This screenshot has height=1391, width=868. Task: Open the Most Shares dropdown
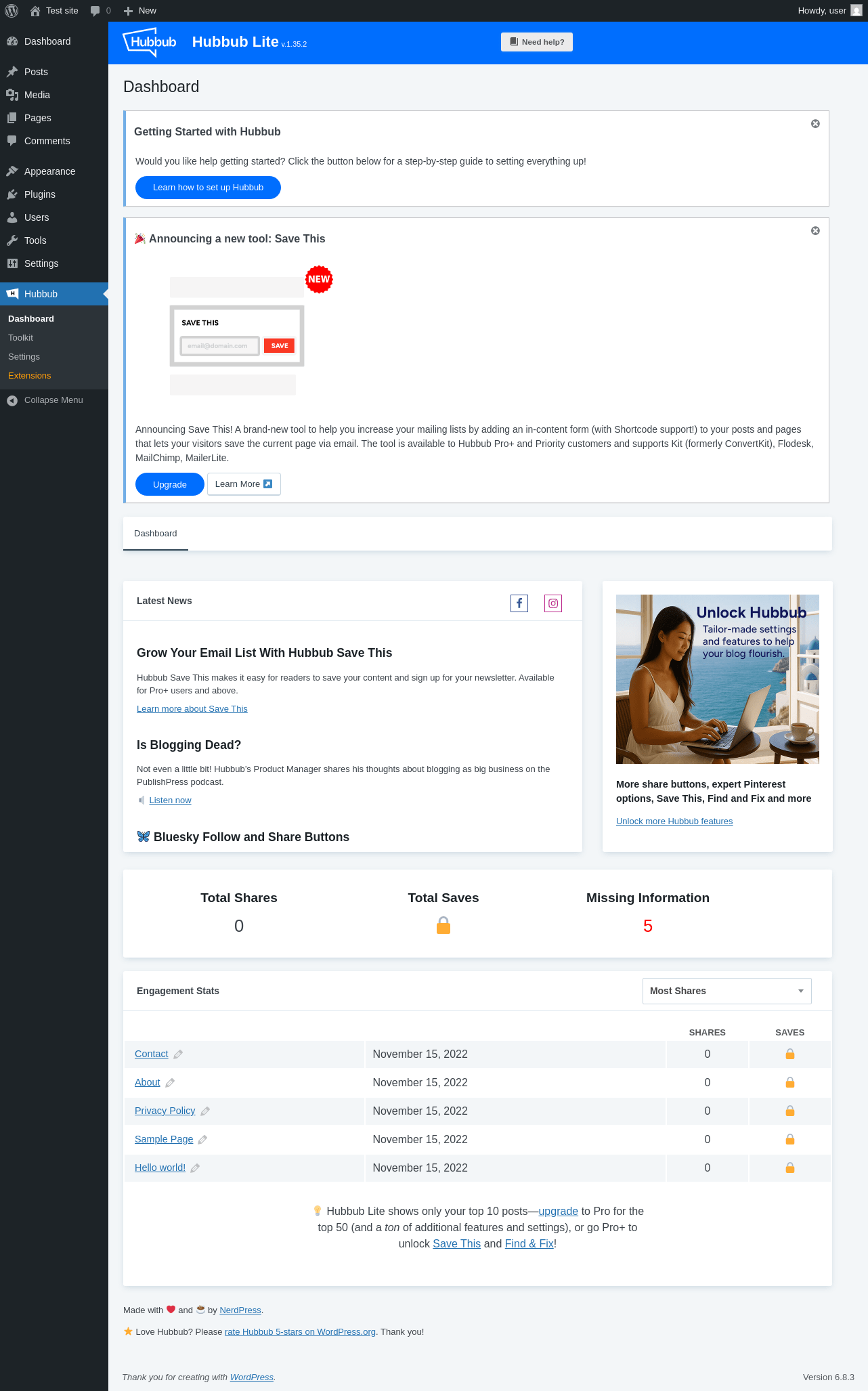726,991
